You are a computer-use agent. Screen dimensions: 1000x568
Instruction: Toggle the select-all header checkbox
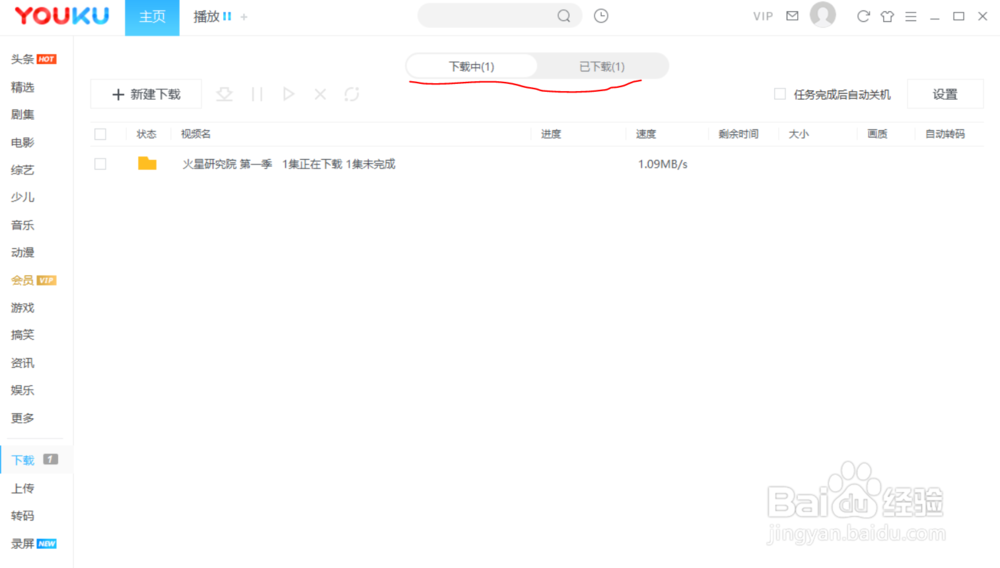tap(100, 134)
